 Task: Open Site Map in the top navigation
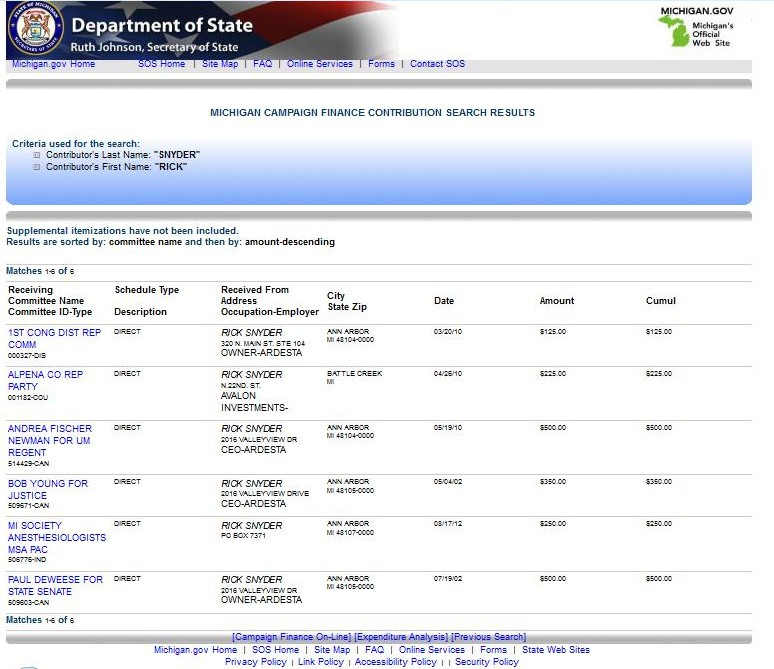point(220,64)
